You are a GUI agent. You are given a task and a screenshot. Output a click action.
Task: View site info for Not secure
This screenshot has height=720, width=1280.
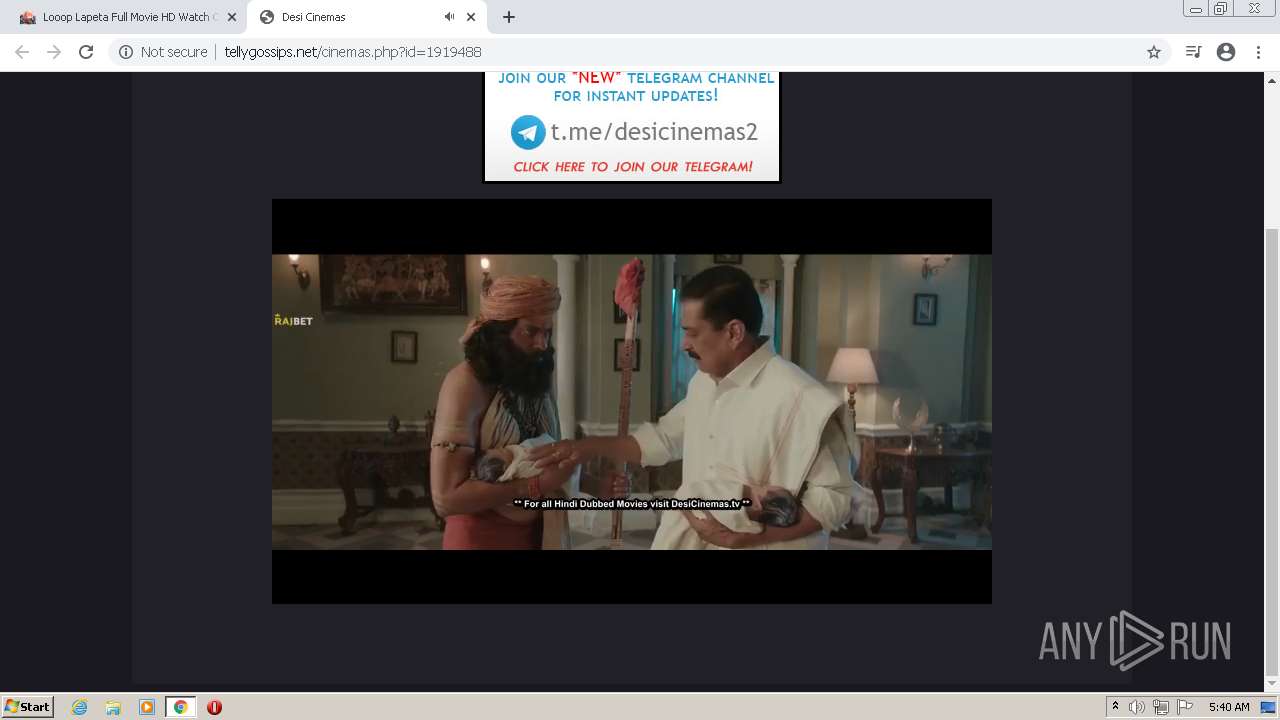tap(163, 52)
